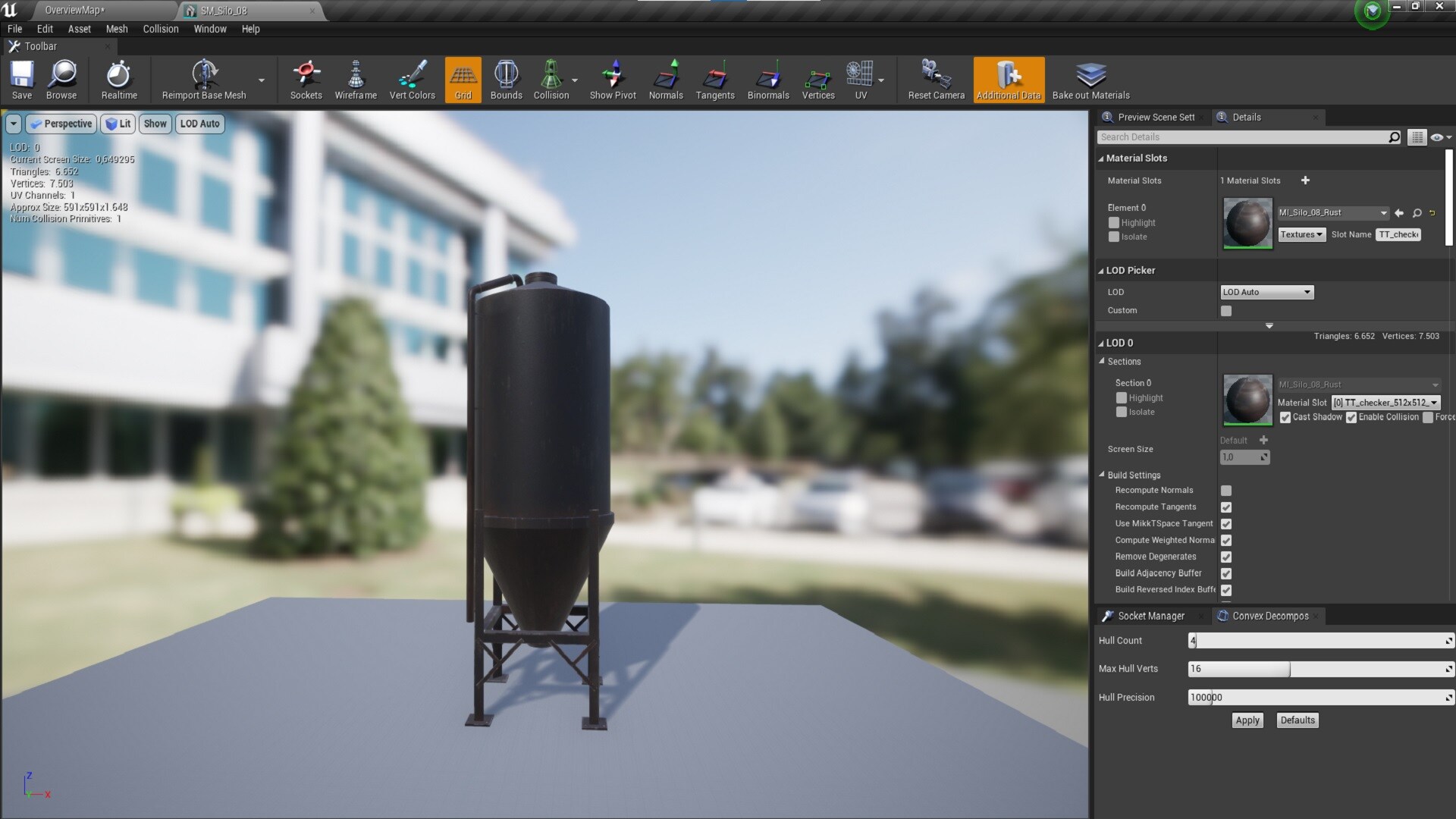
Task: Open the Mesh menu
Action: click(x=117, y=29)
